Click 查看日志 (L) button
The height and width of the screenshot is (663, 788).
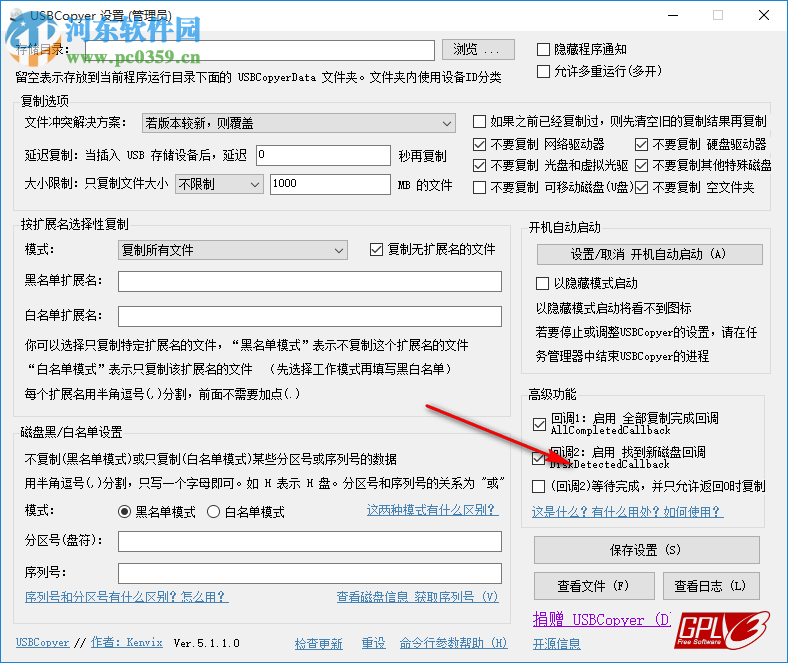[x=711, y=586]
